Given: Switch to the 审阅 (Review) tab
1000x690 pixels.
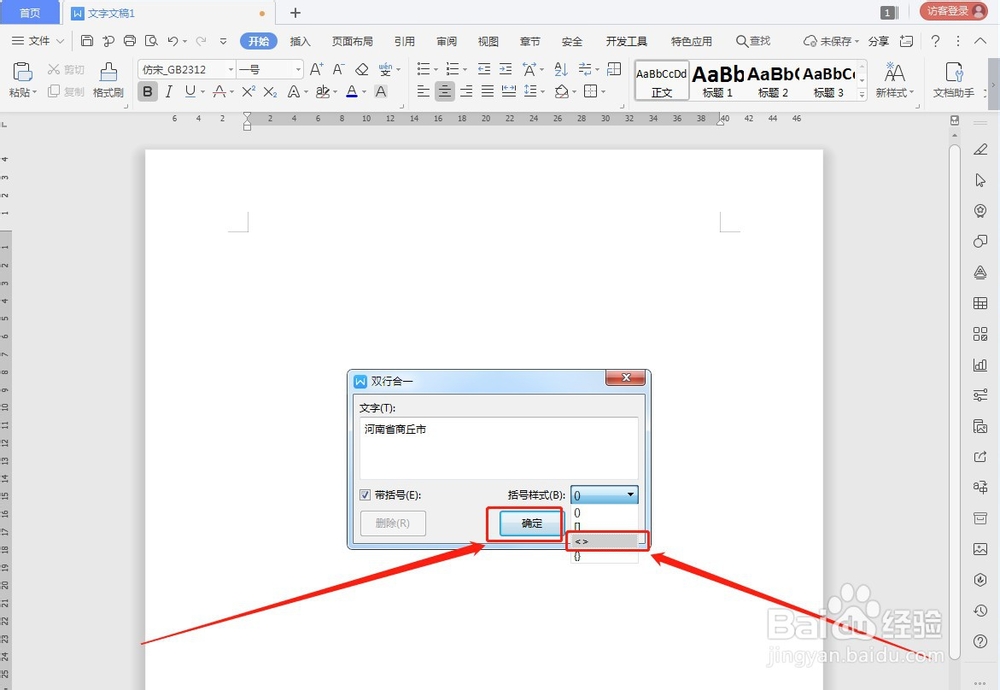Looking at the screenshot, I should click(446, 41).
